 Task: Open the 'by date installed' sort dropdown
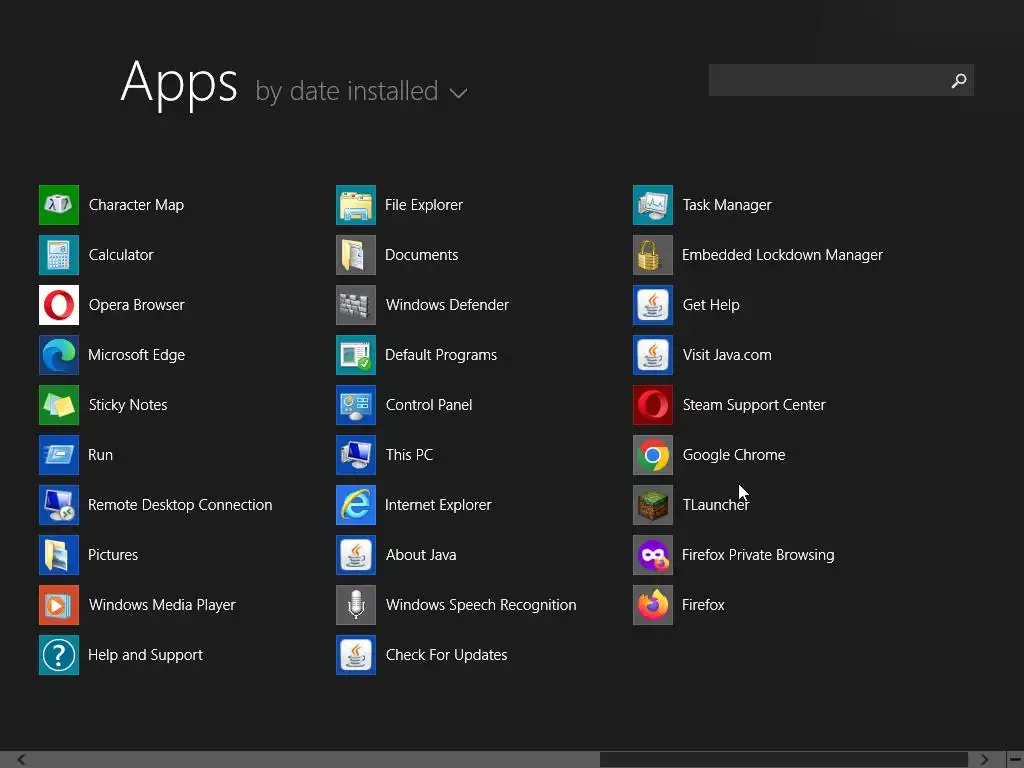pyautogui.click(x=360, y=91)
